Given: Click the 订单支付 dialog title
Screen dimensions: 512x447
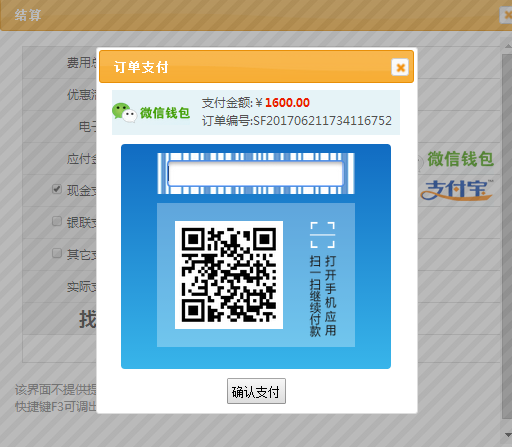Looking at the screenshot, I should pos(141,67).
